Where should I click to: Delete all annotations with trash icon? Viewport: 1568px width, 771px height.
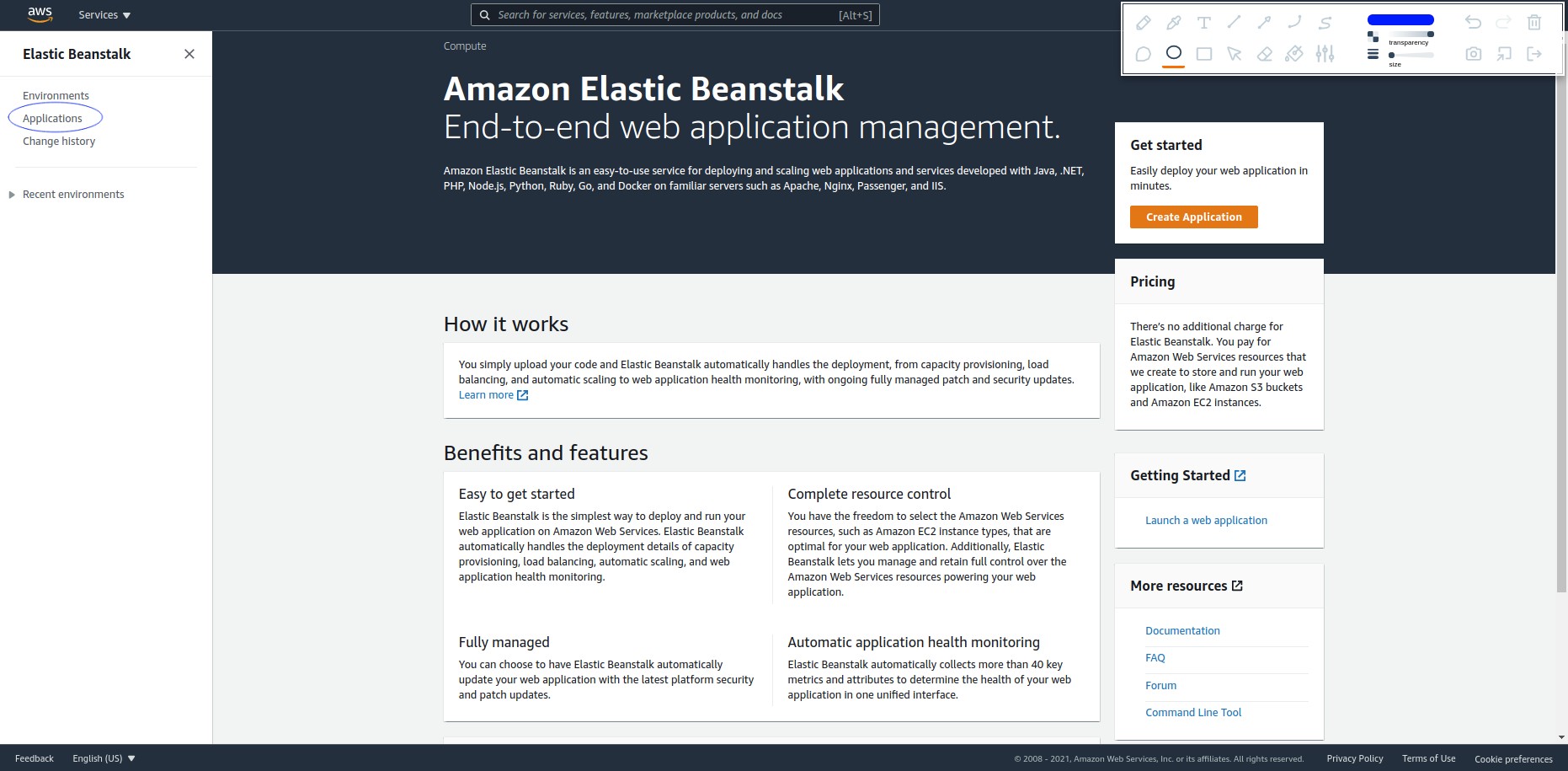tap(1534, 23)
